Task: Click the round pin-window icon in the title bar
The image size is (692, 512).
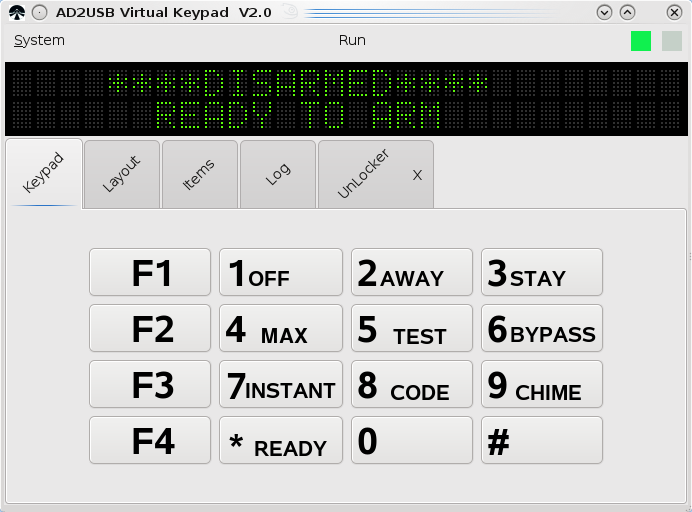Action: 39,12
